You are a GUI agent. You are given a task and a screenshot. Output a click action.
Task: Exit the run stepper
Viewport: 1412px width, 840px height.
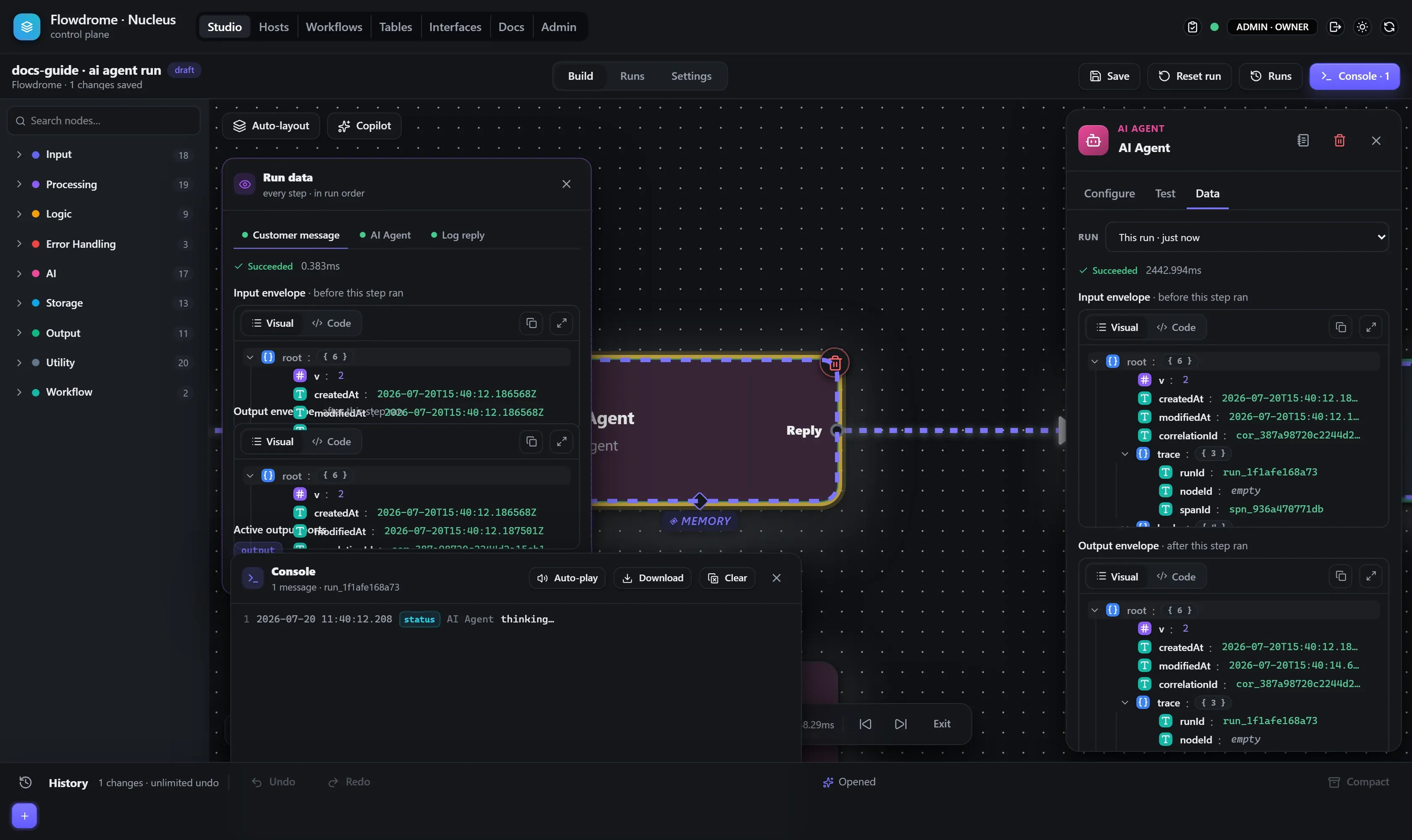pos(941,724)
